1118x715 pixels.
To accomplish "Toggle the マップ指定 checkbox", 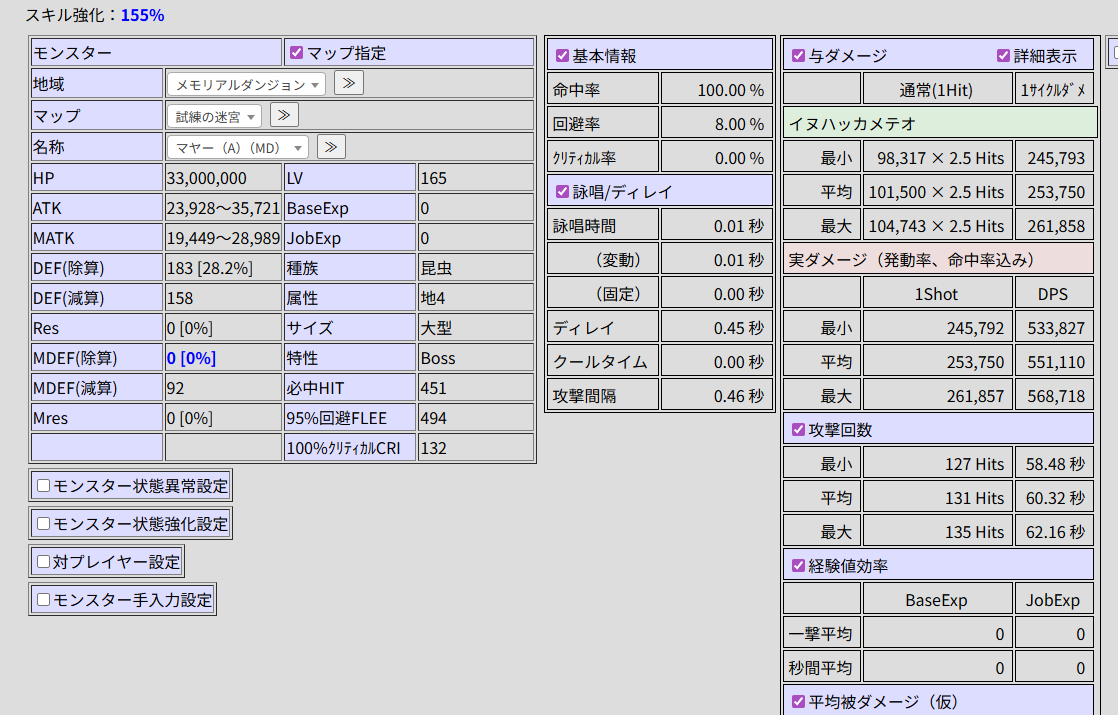I will pos(296,53).
